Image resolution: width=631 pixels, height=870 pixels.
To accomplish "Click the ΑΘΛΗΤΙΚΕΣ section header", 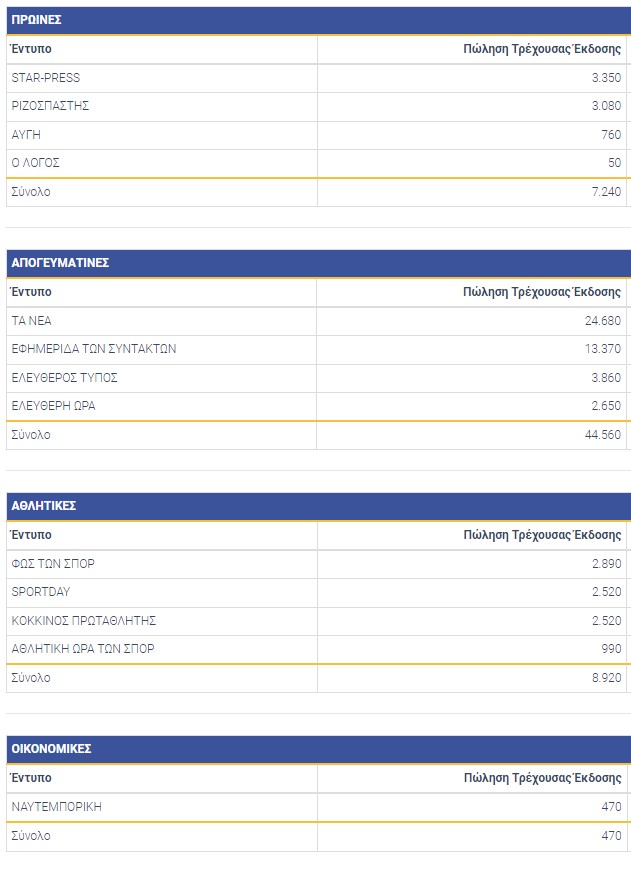I will (x=44, y=506).
